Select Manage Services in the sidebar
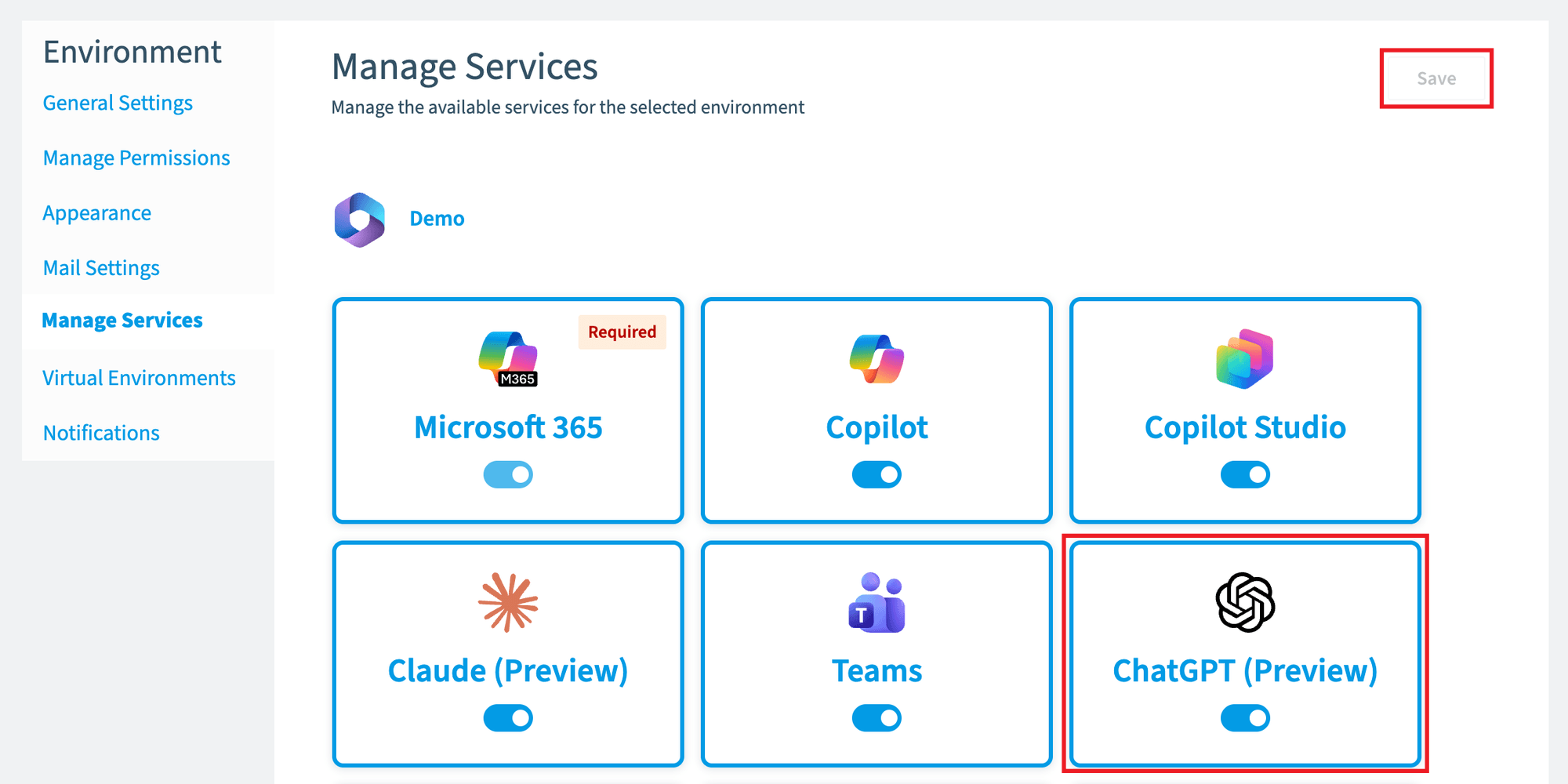Screen dimensions: 1568x784 tap(122, 321)
